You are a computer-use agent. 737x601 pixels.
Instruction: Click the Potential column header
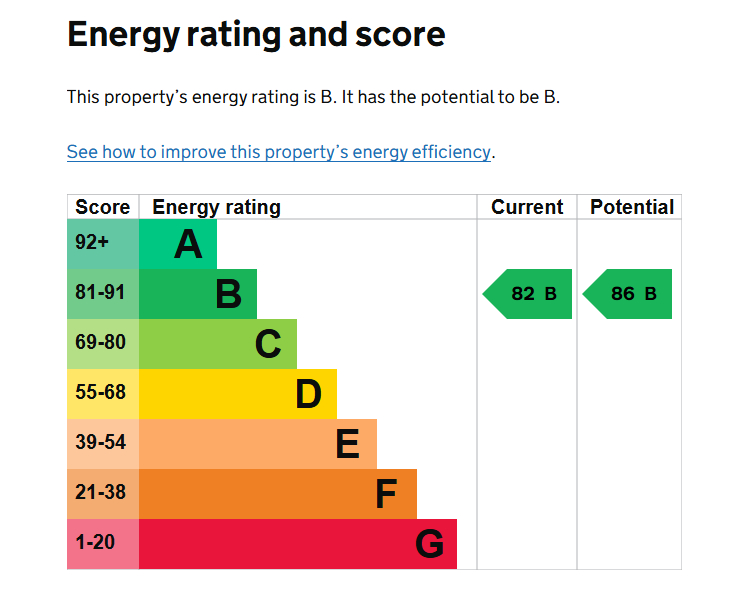[632, 207]
